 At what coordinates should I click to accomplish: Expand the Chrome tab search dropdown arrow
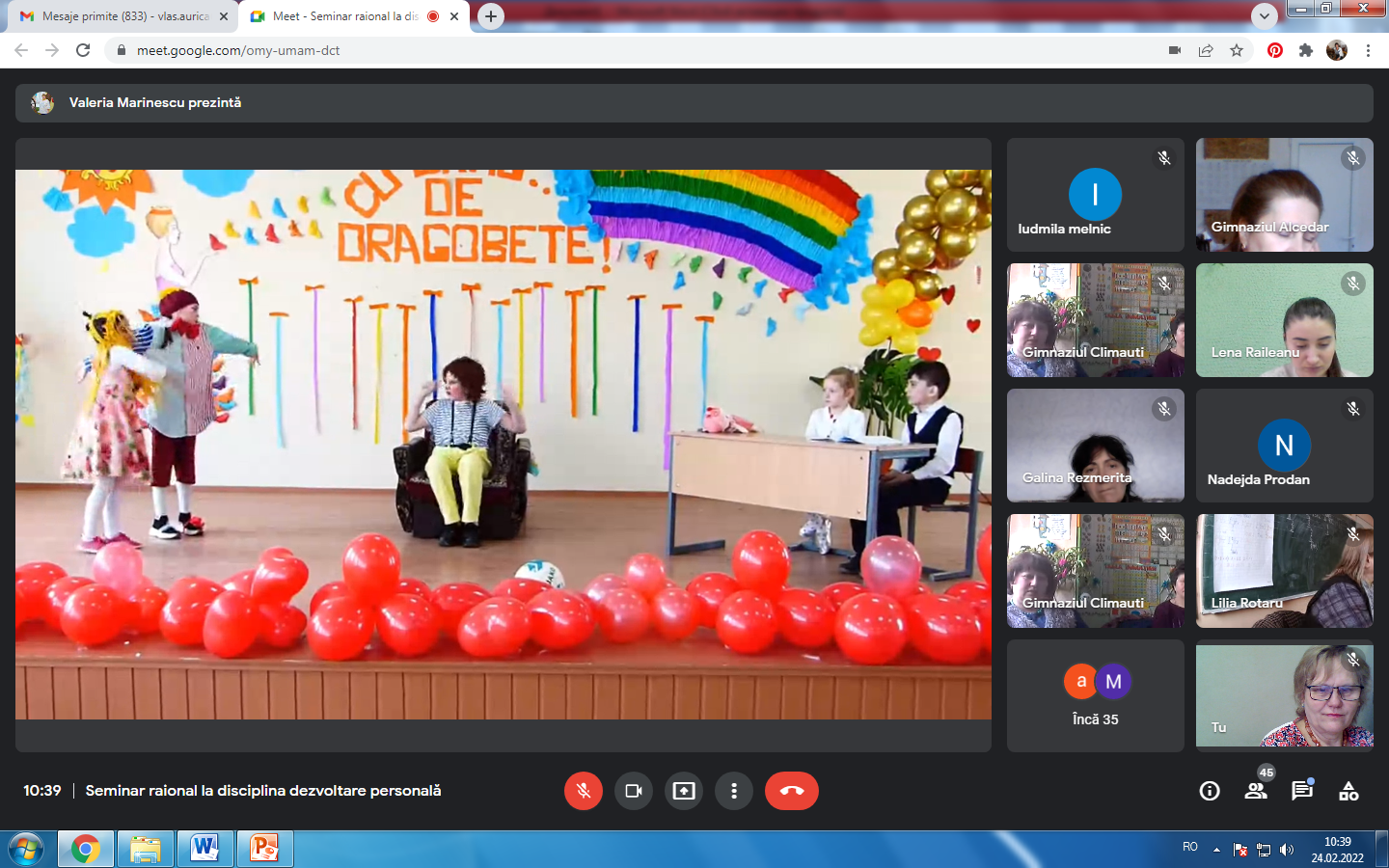1264,16
